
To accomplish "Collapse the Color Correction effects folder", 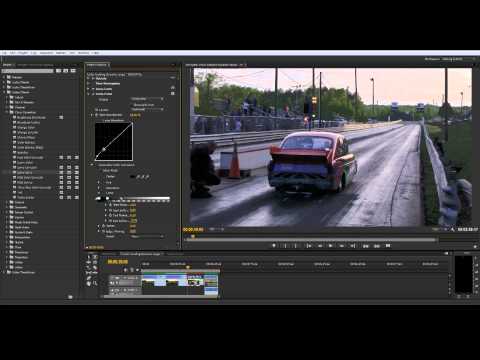I will point(7,113).
